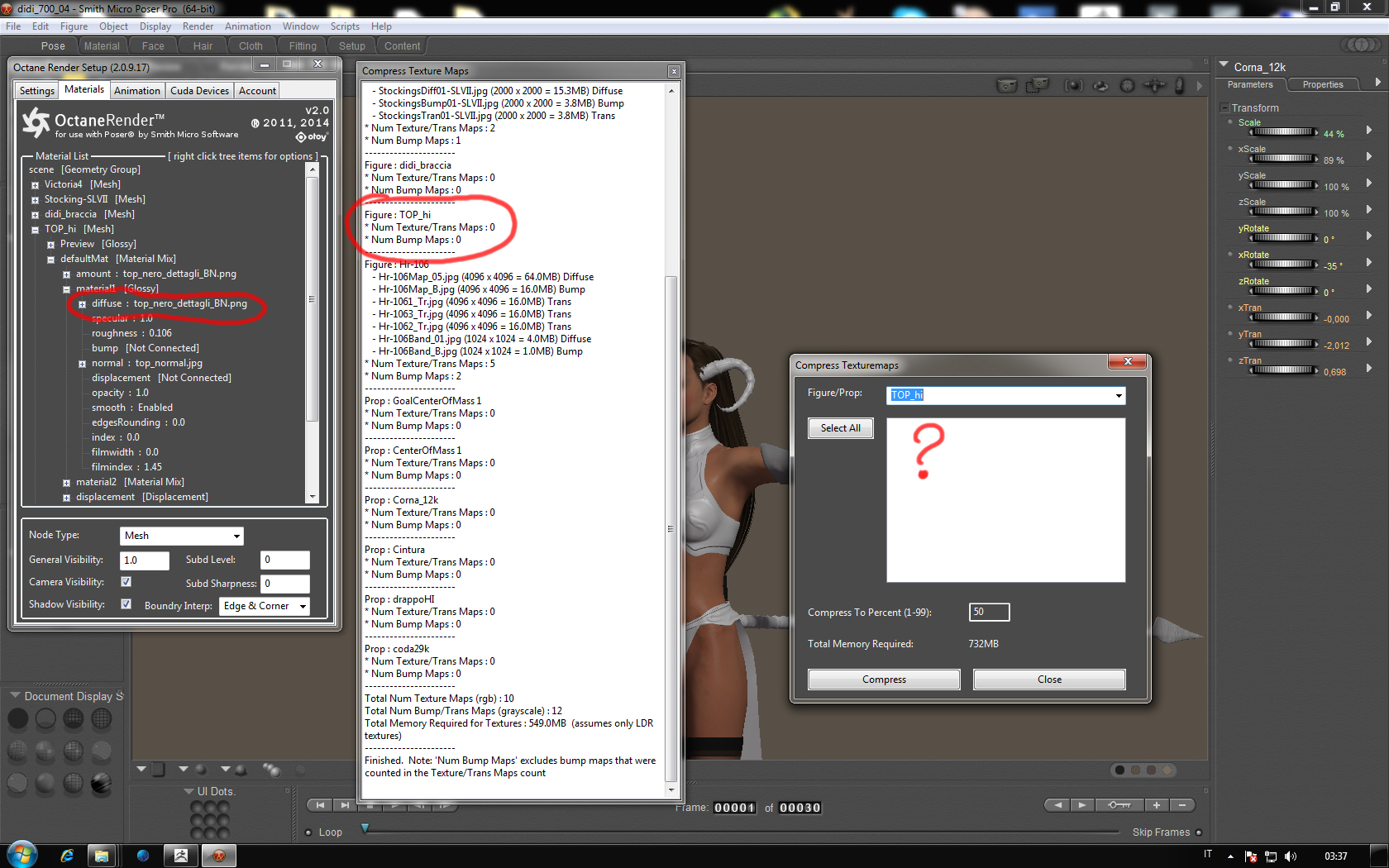Image resolution: width=1389 pixels, height=868 pixels.
Task: Click the xRotate parameter dial slider
Action: coord(1283,265)
